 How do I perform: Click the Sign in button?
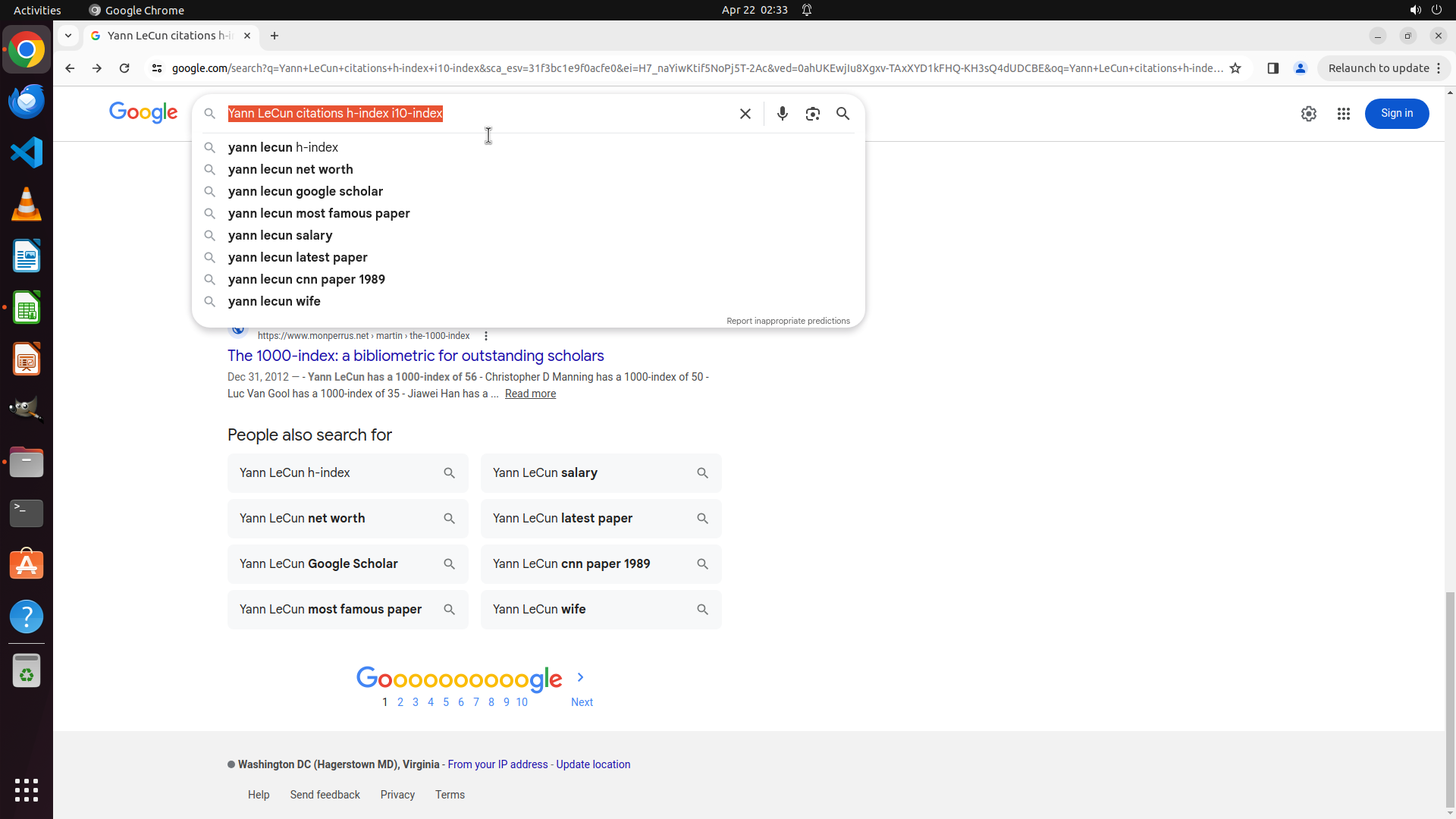point(1396,114)
